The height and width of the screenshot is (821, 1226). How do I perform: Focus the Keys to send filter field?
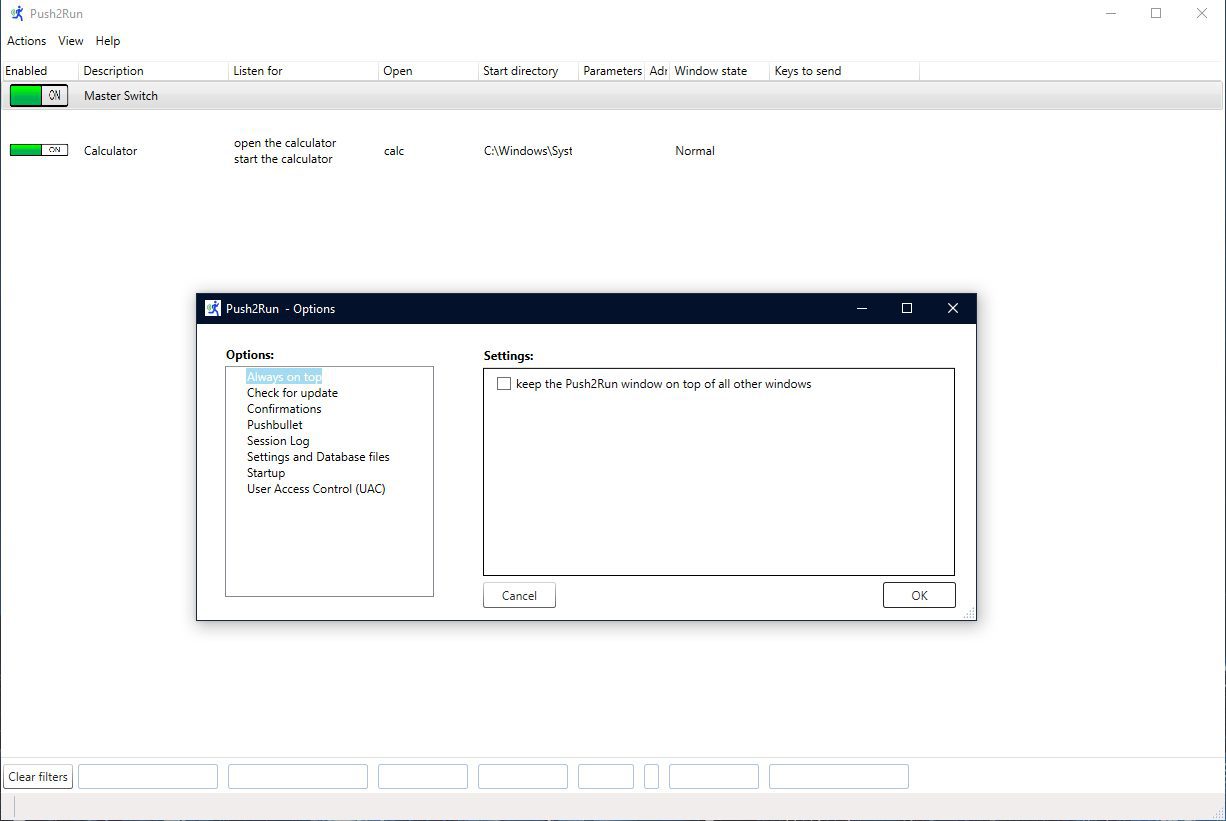tap(839, 777)
